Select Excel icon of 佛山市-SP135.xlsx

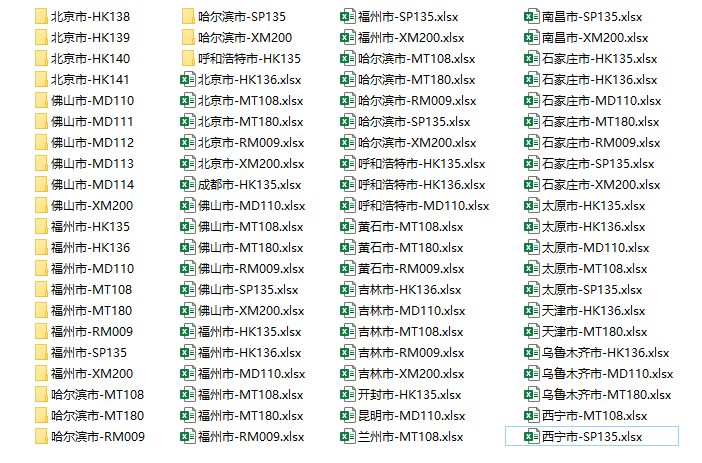(188, 290)
